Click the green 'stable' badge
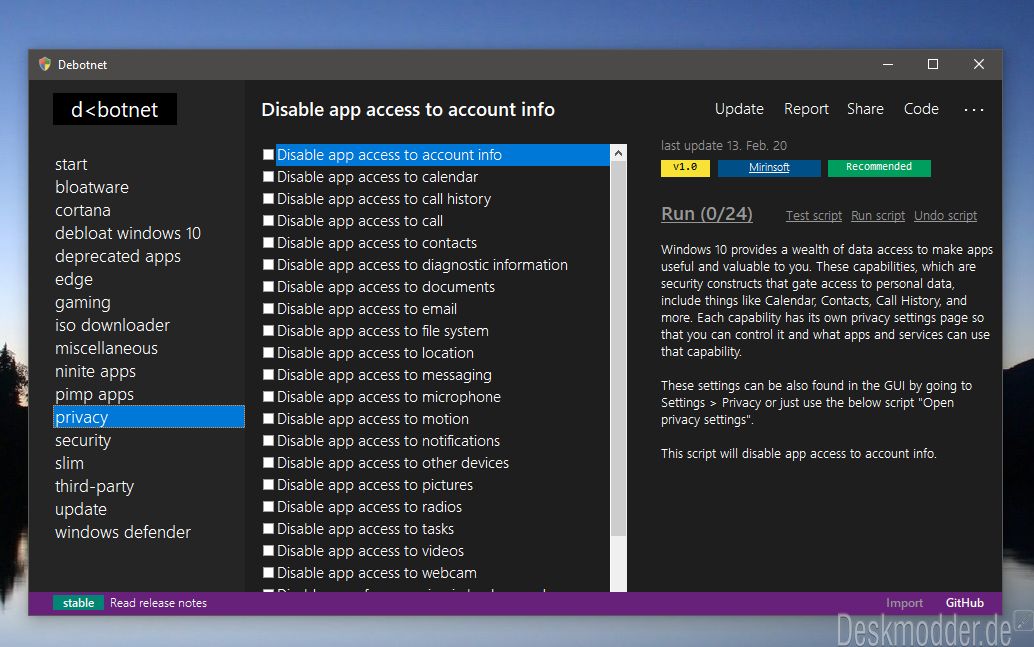 (x=78, y=603)
